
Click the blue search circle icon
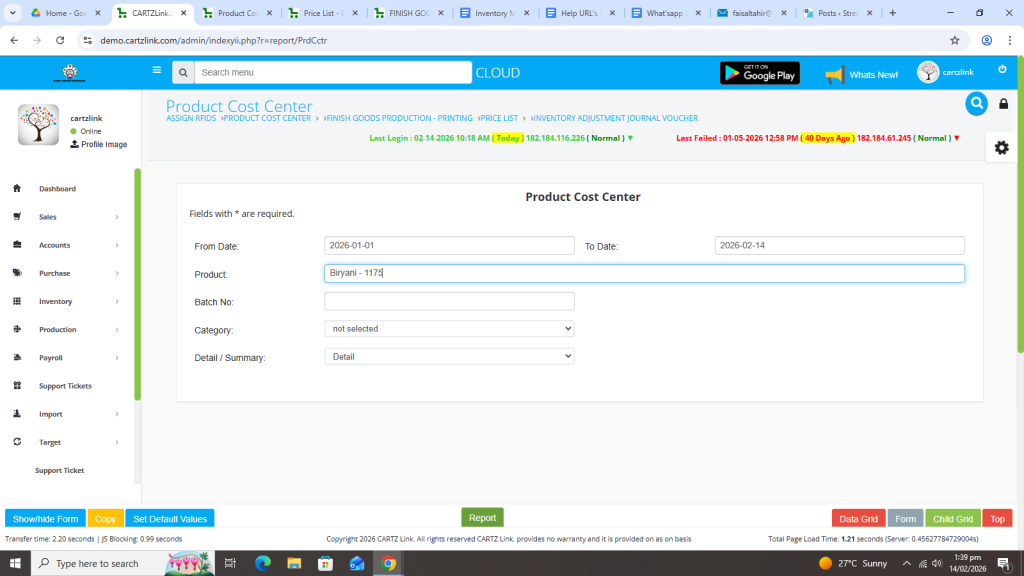[976, 103]
